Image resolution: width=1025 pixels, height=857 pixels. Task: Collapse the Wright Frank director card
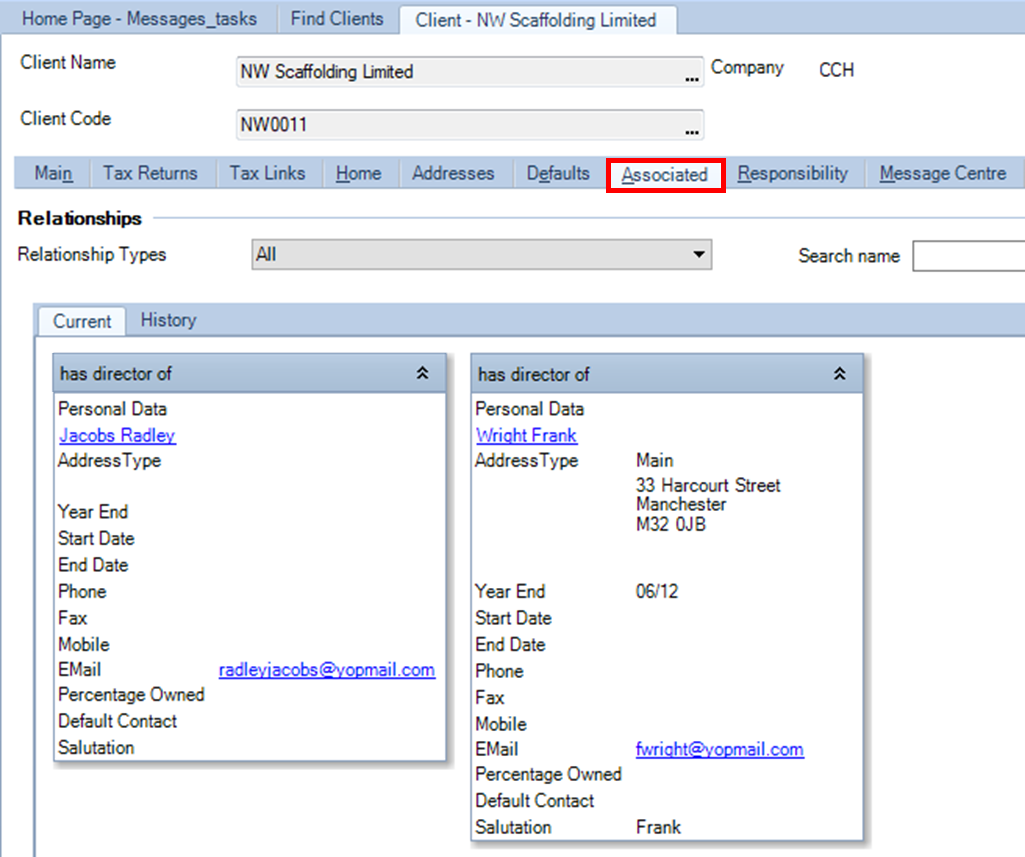(839, 374)
